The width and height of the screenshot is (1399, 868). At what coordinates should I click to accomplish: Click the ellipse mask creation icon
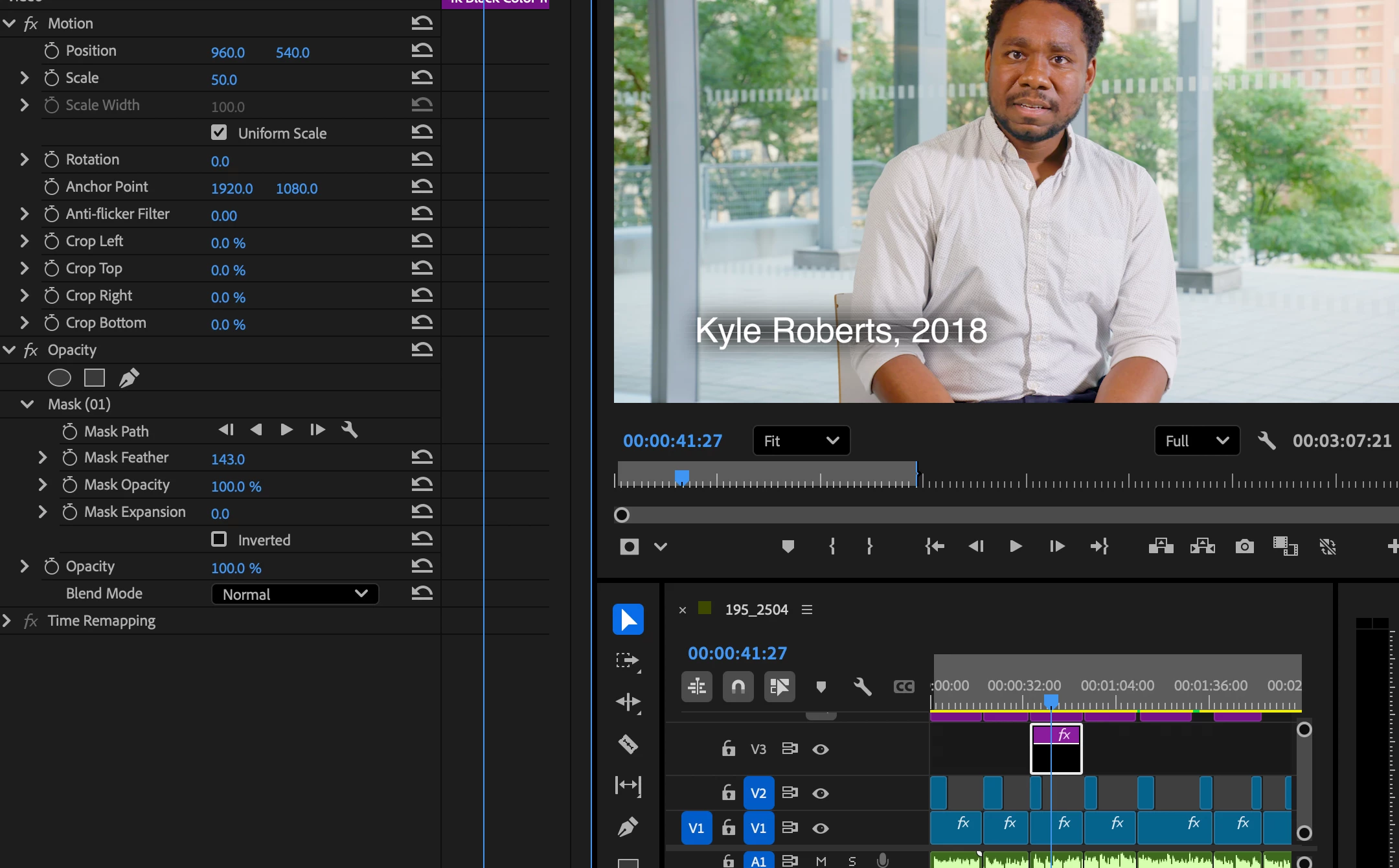59,378
